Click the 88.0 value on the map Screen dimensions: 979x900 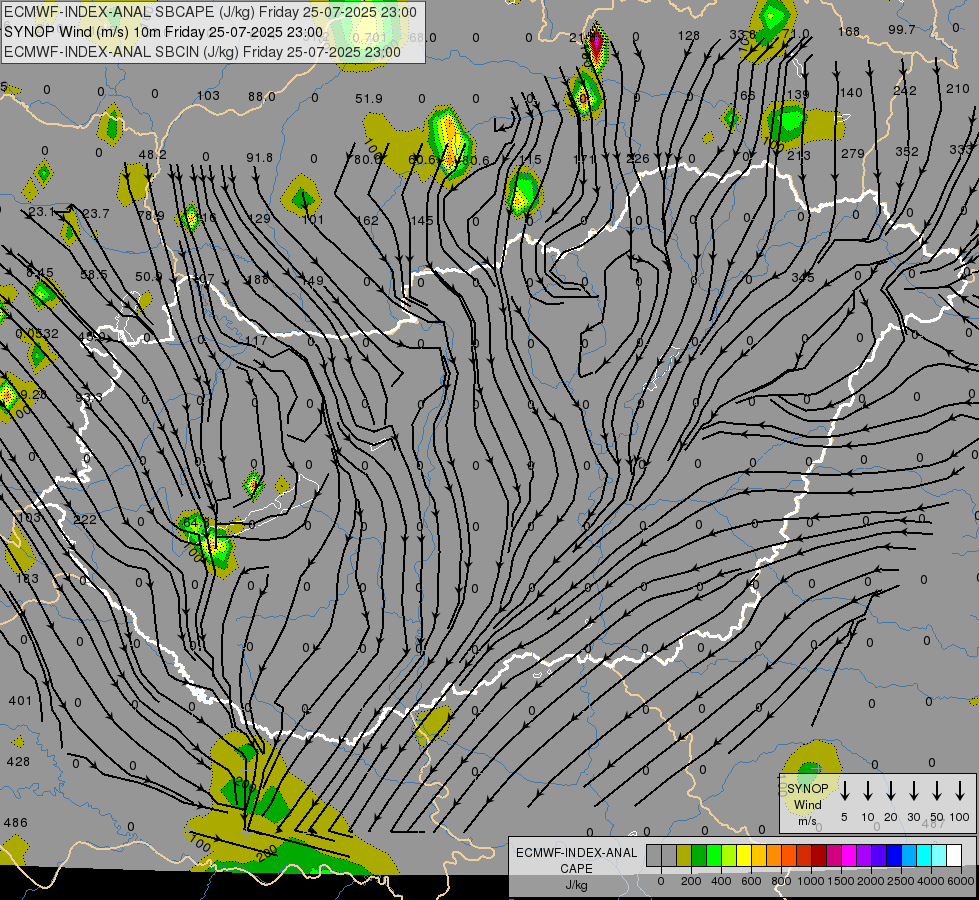tap(262, 96)
